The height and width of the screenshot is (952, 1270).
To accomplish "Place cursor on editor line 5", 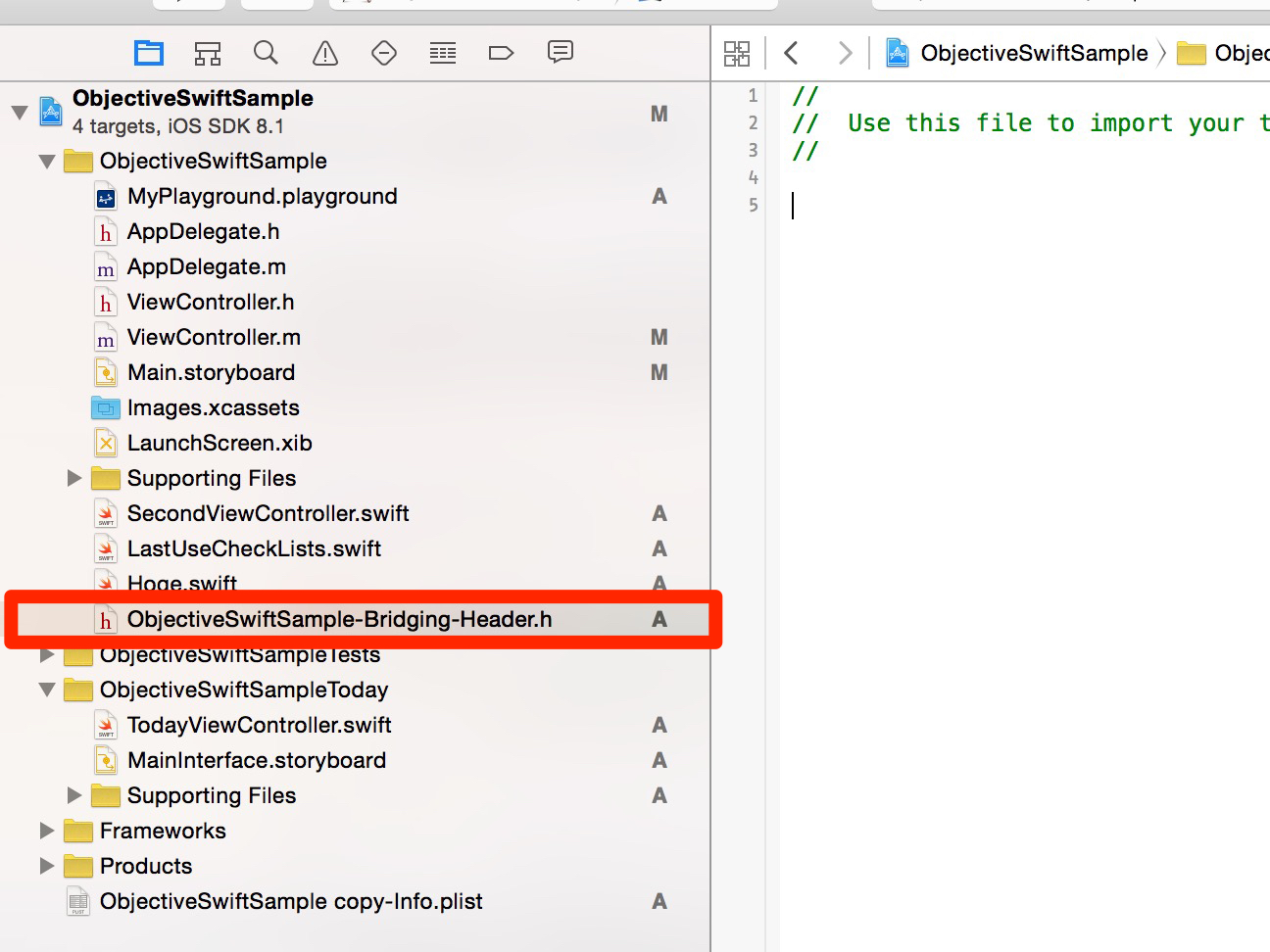I will click(1025, 206).
